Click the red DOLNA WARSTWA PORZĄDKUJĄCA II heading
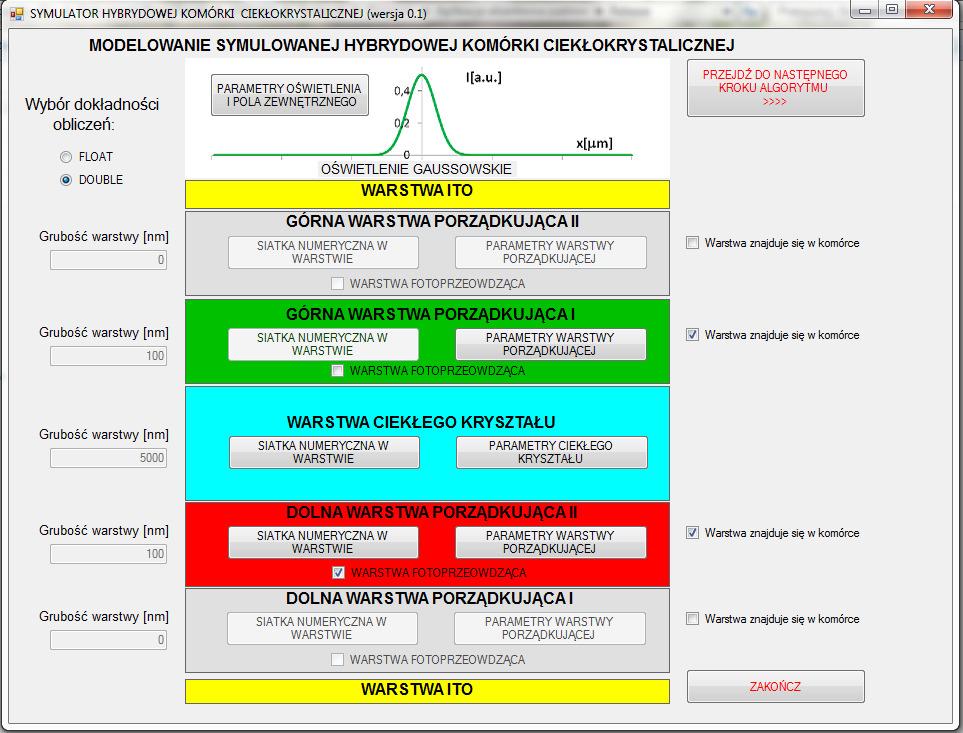 (432, 513)
